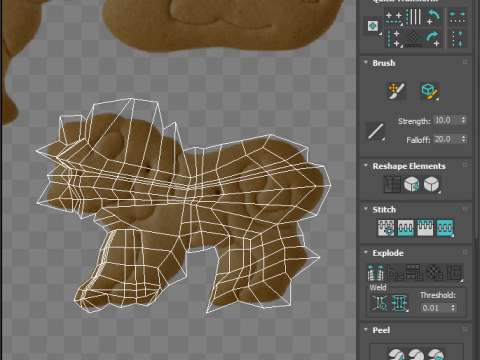The height and width of the screenshot is (360, 480).
Task: Click the Falloff spinner arrows
Action: tap(464, 139)
